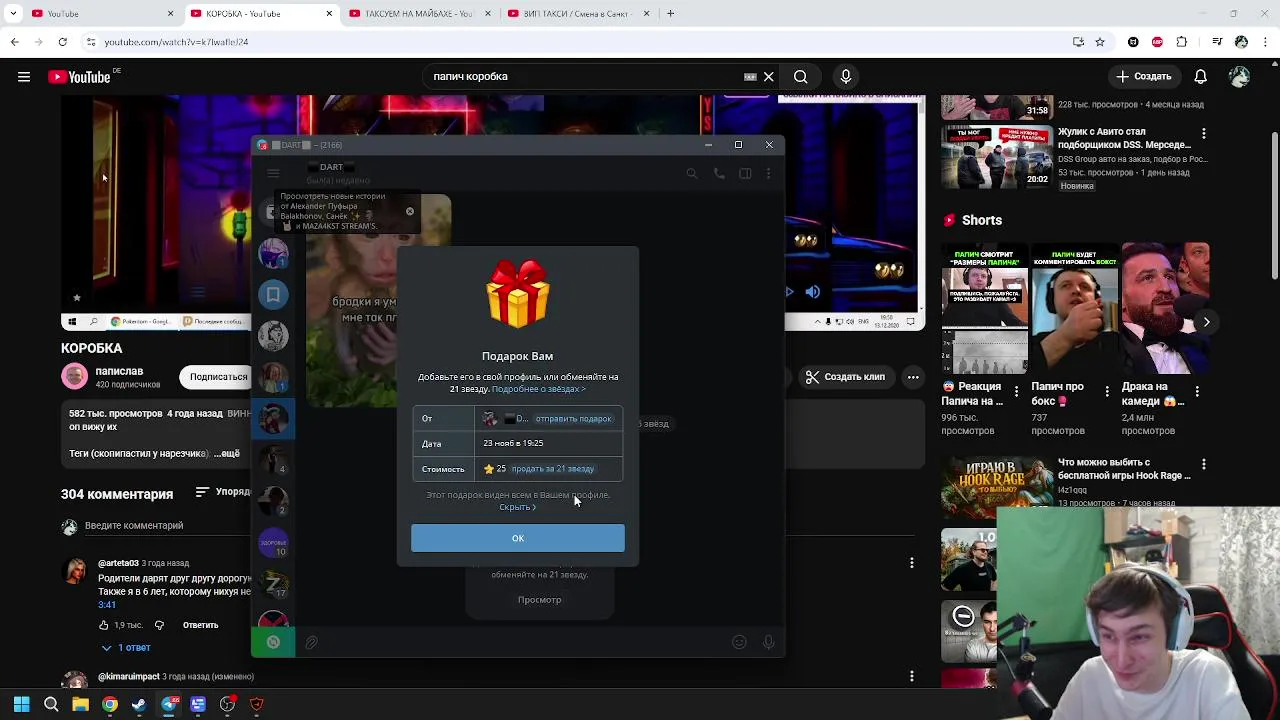This screenshot has width=1280, height=720.
Task: Open YouTube guide hamburger menu
Action: 24,76
